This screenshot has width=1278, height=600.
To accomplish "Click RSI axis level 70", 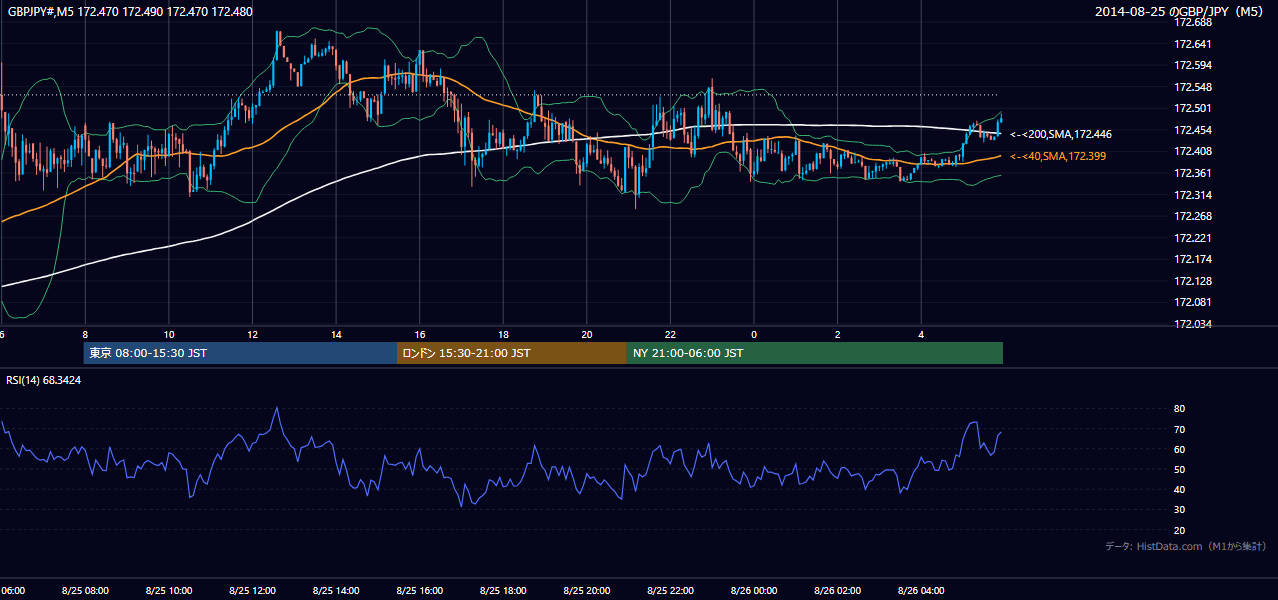I will 1179,429.
